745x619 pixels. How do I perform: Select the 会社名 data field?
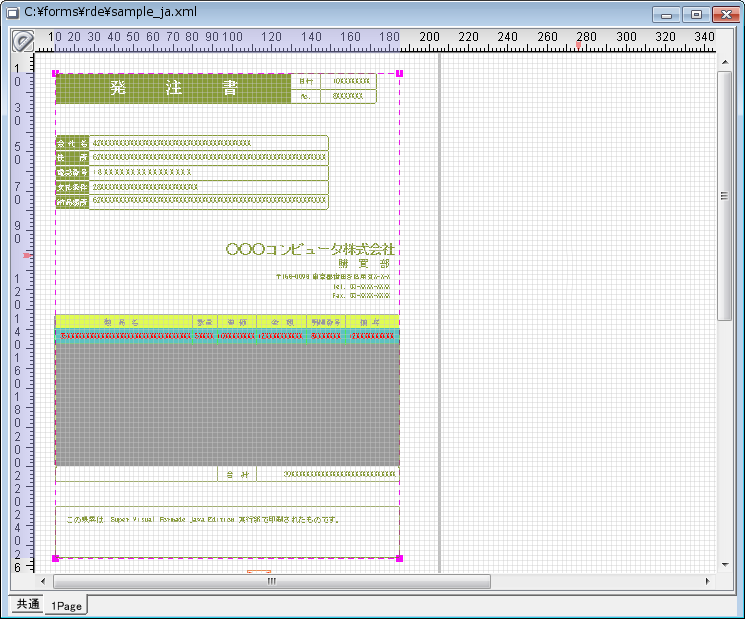click(x=209, y=143)
